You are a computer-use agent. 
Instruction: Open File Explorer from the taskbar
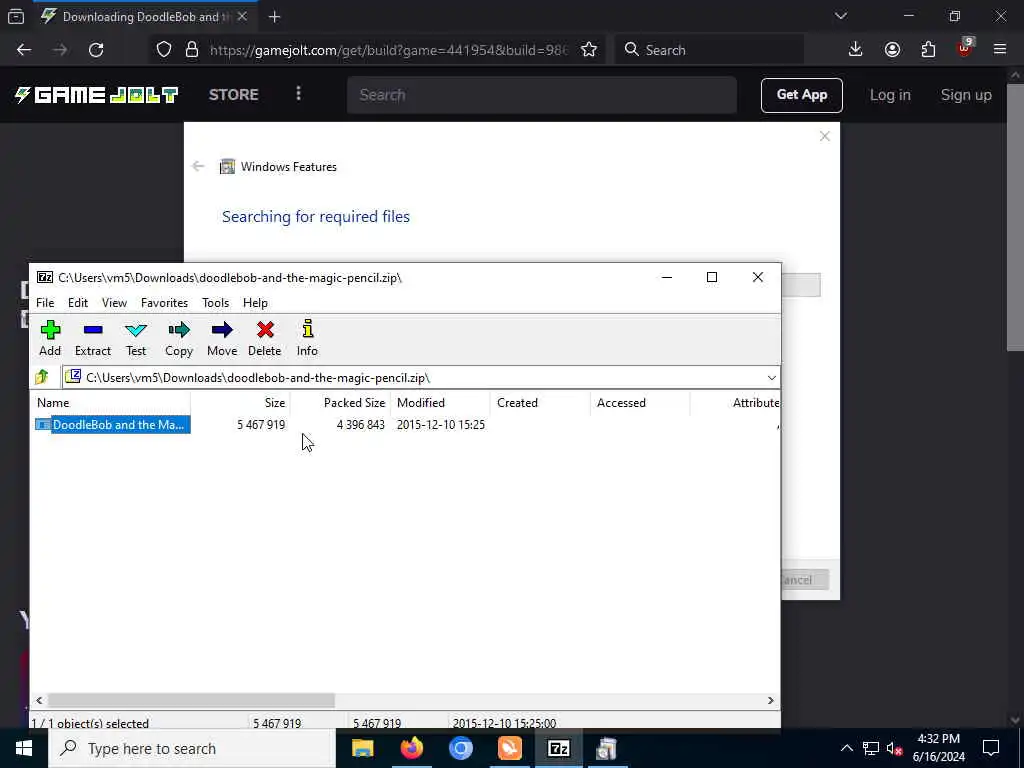(x=362, y=748)
